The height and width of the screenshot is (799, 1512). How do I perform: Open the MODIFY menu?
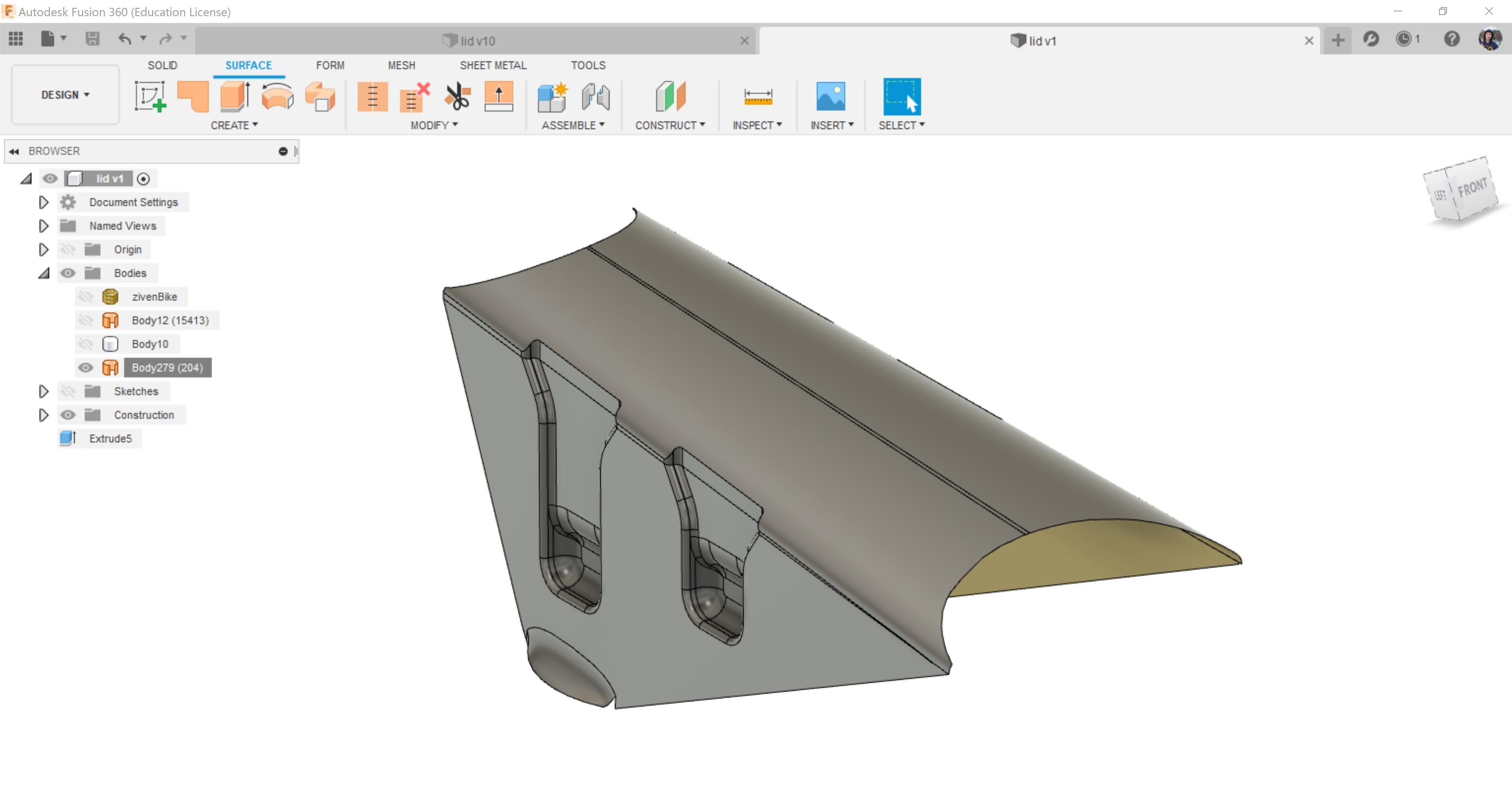tap(434, 126)
